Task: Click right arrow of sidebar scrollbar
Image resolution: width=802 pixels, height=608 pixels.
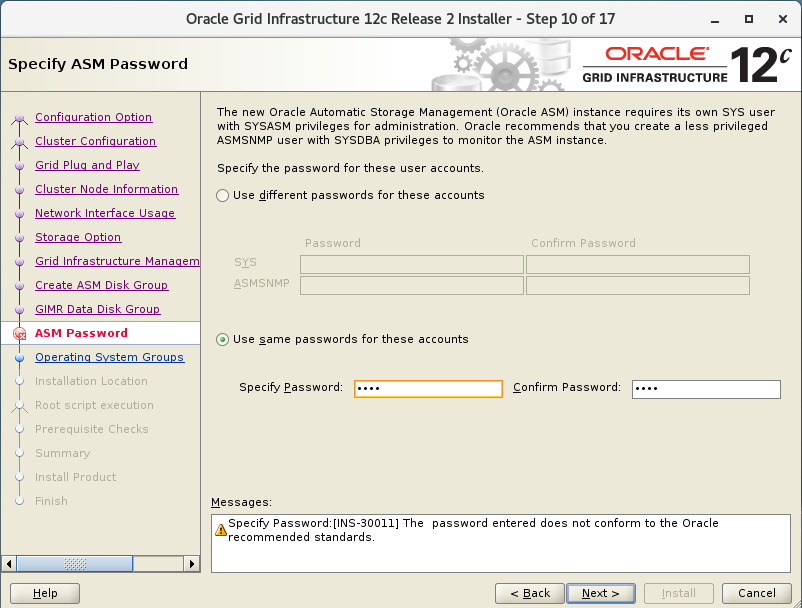Action: (x=192, y=564)
